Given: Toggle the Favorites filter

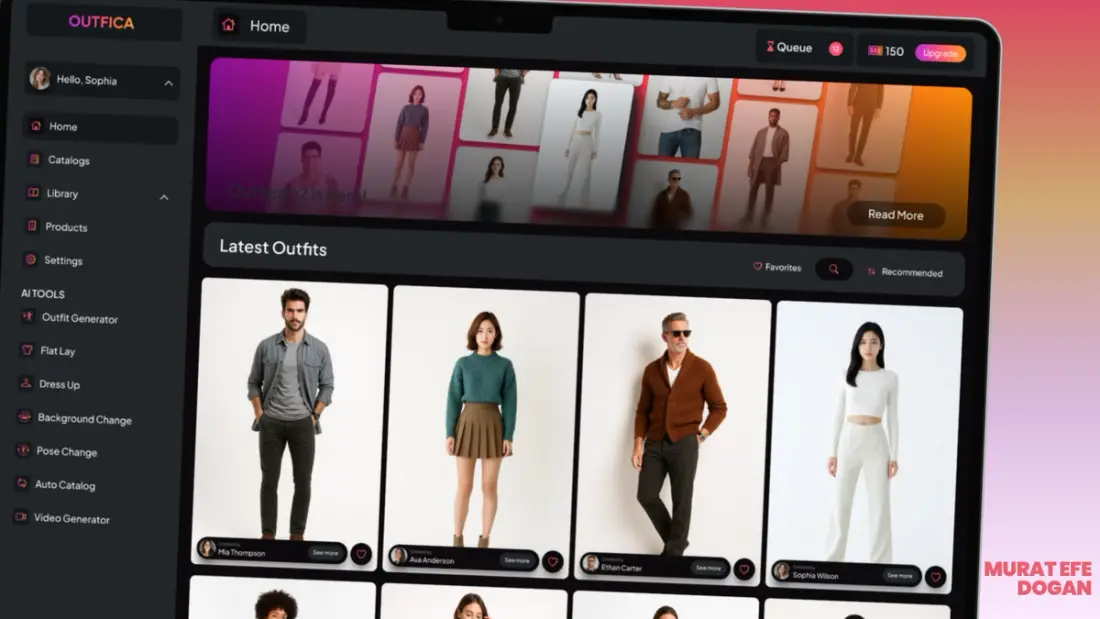Looking at the screenshot, I should pyautogui.click(x=777, y=267).
